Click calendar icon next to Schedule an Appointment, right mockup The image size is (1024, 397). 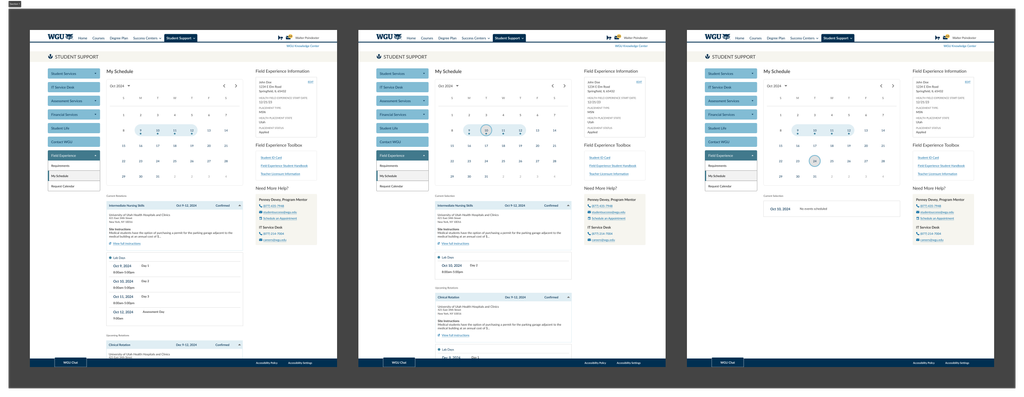(x=918, y=218)
